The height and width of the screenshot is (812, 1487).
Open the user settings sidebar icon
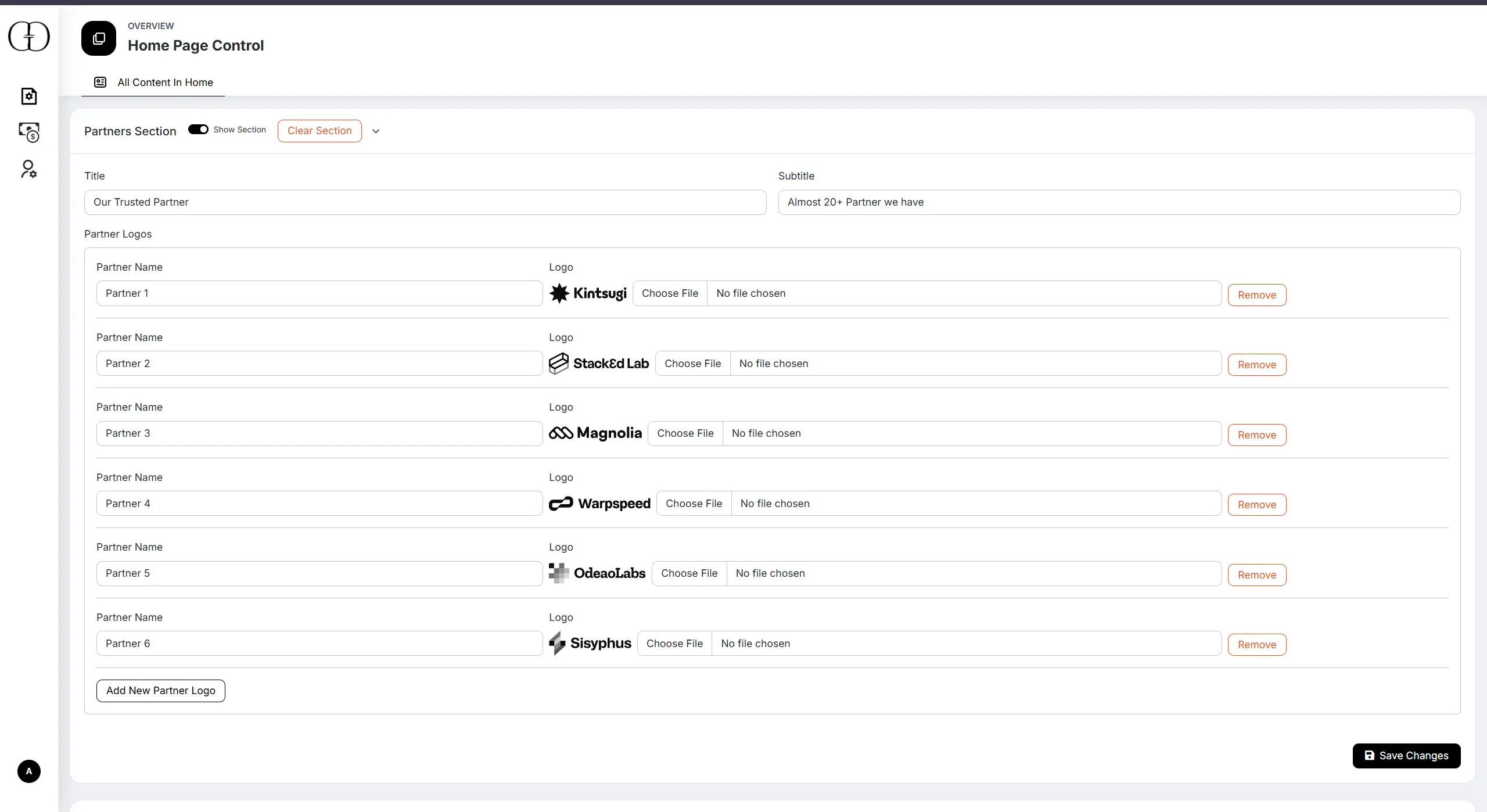[29, 169]
